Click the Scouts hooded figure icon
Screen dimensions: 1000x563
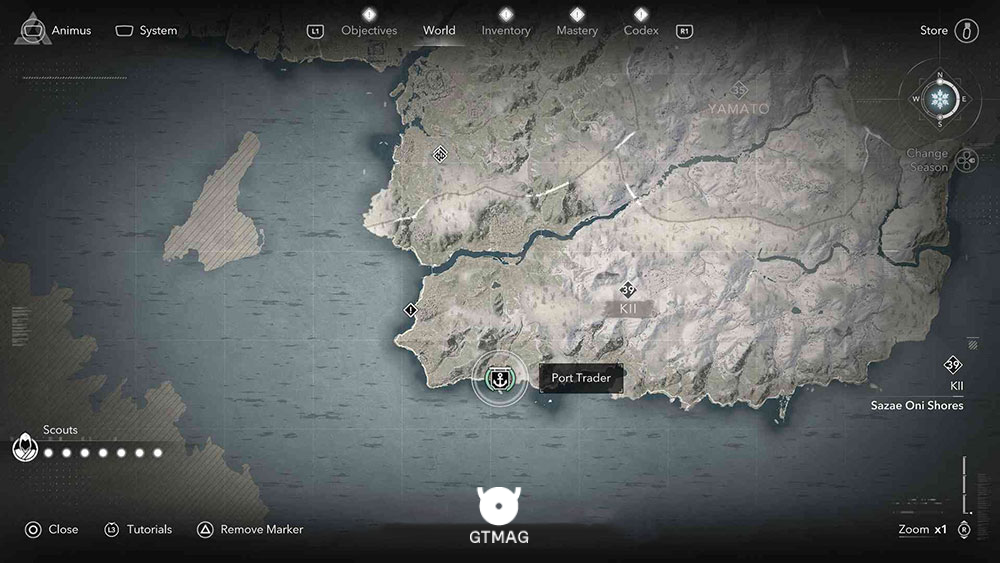pyautogui.click(x=25, y=446)
